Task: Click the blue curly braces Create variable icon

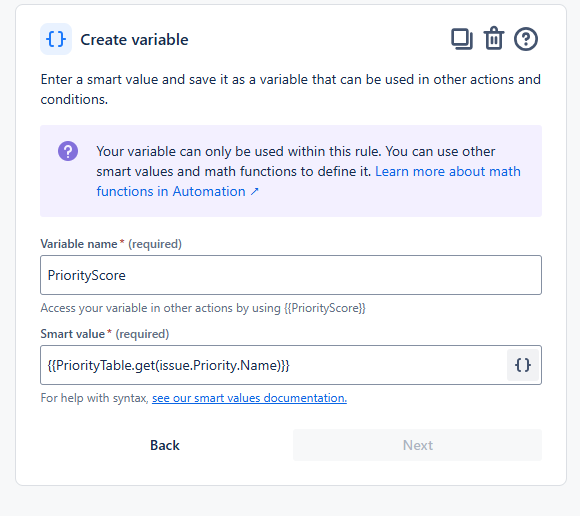Action: 56,39
